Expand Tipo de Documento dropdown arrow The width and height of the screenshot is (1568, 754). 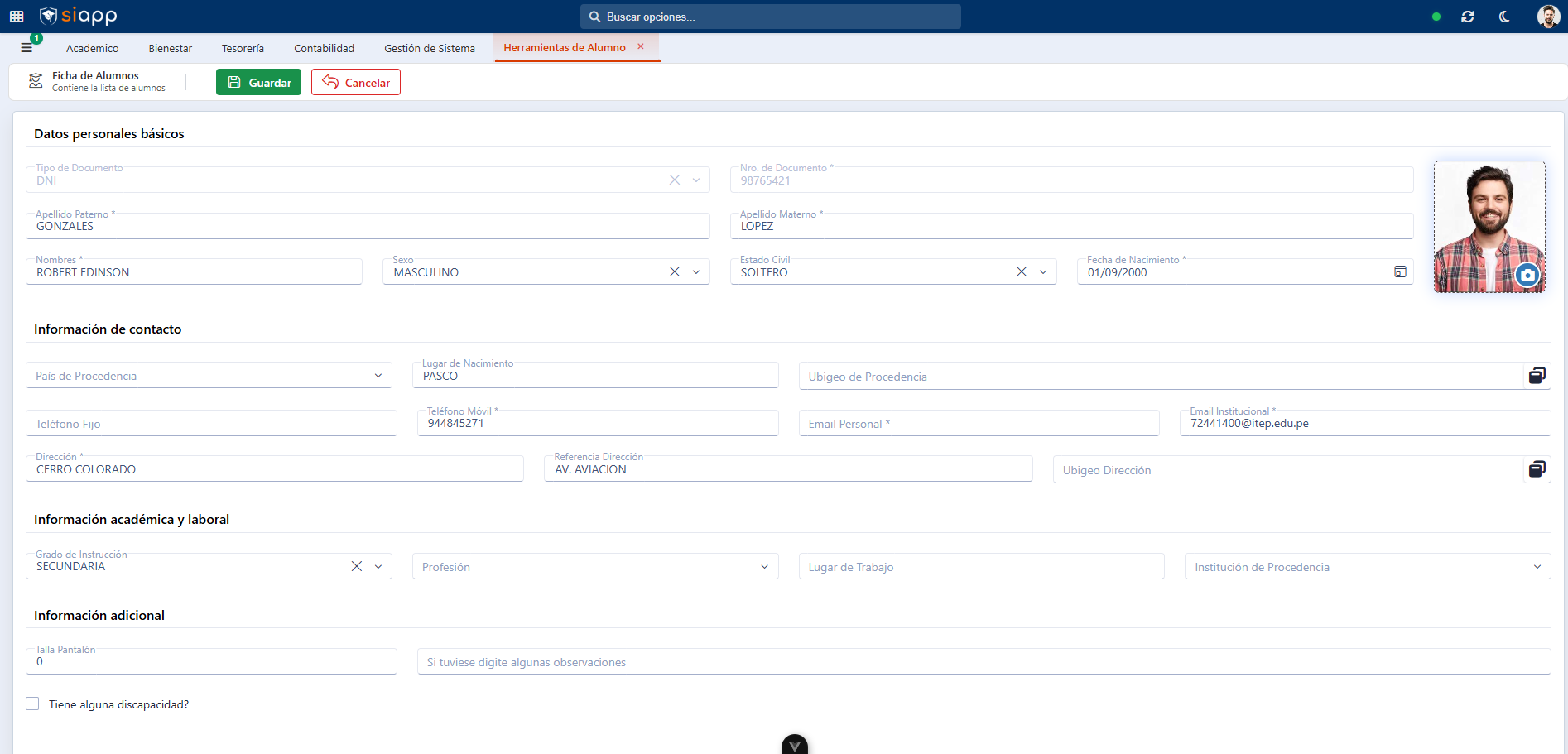tap(696, 180)
